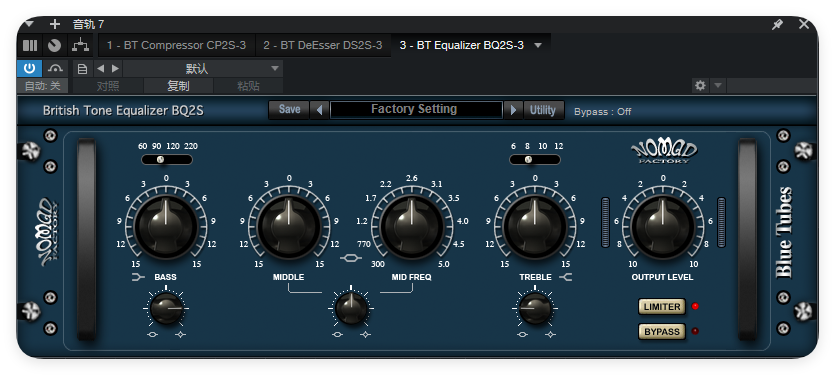Go to next host preset
Image resolution: width=835 pixels, height=375 pixels.
pyautogui.click(x=115, y=69)
